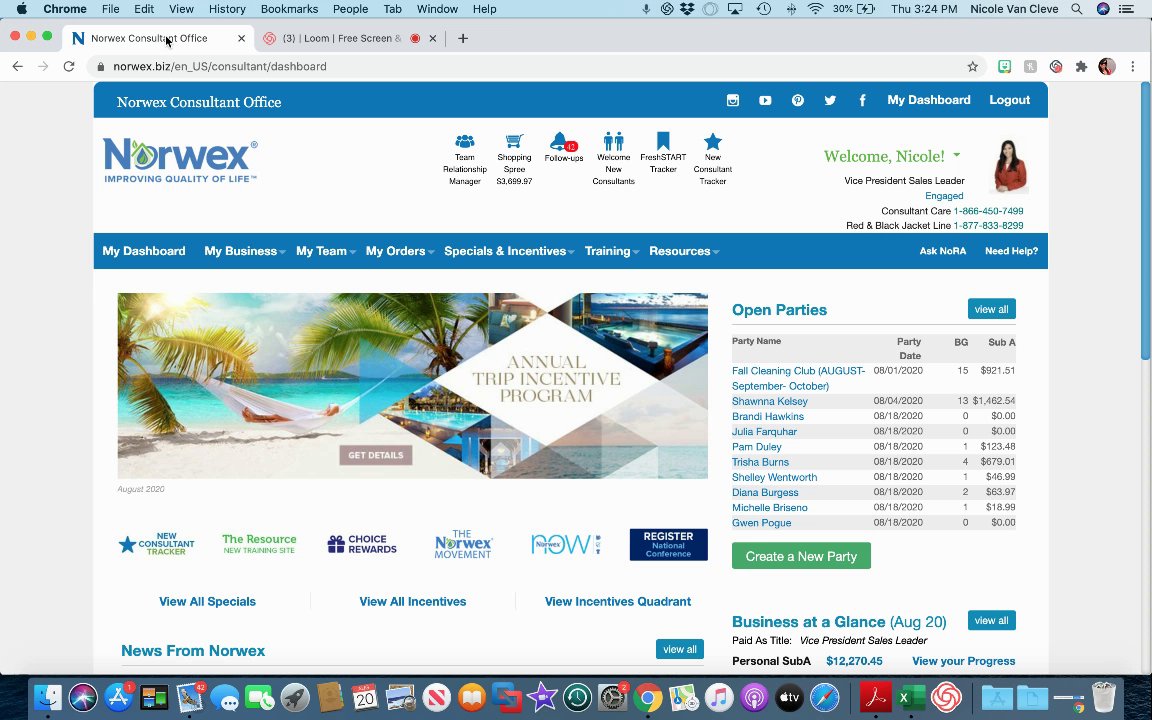Expand the My Orders menu
The height and width of the screenshot is (720, 1152).
[400, 251]
